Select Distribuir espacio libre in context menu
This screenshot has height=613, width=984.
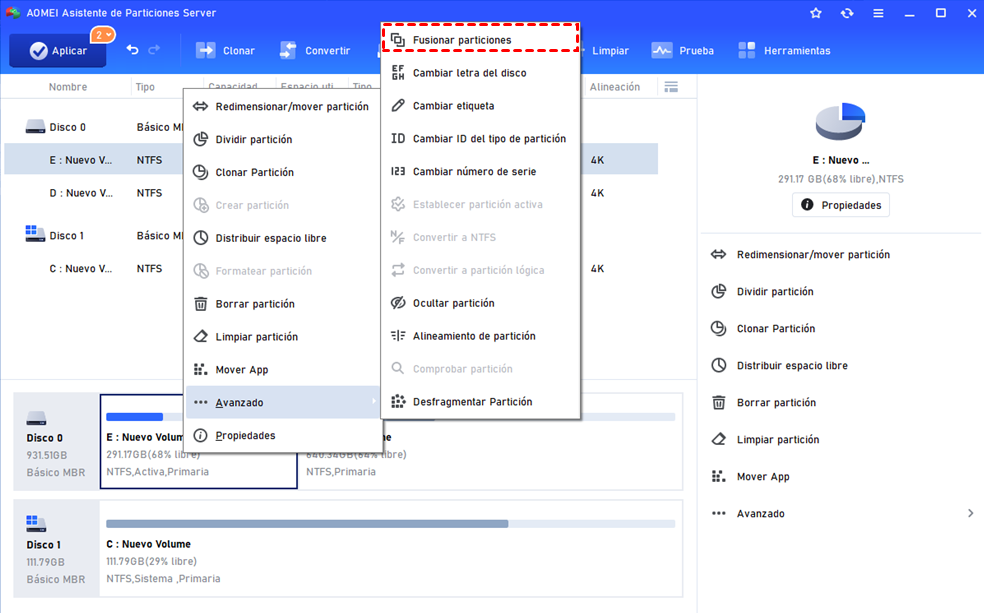pyautogui.click(x=282, y=238)
